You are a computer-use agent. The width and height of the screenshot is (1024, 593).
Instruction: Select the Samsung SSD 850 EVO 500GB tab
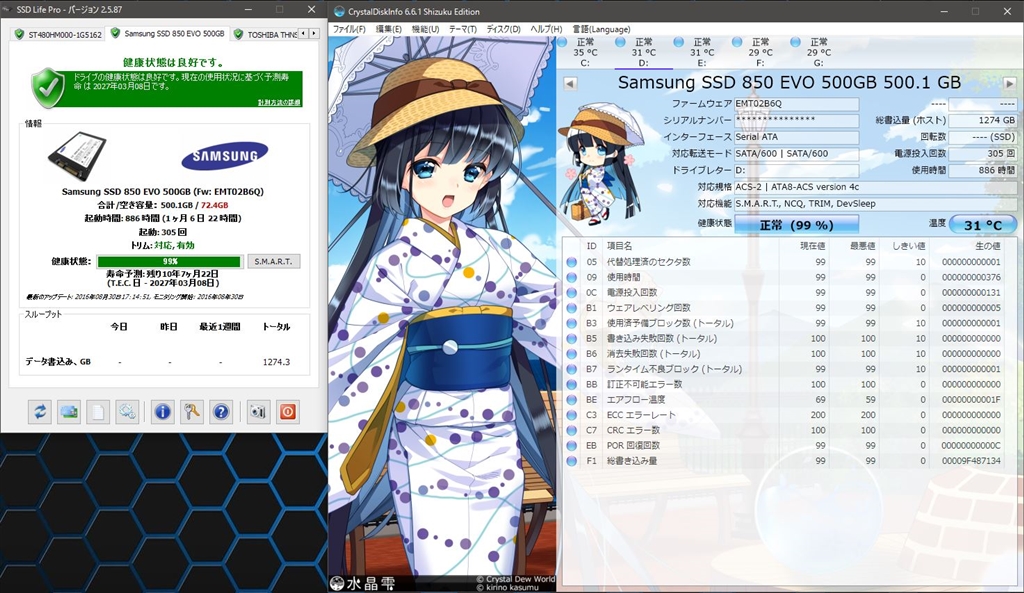coord(168,33)
